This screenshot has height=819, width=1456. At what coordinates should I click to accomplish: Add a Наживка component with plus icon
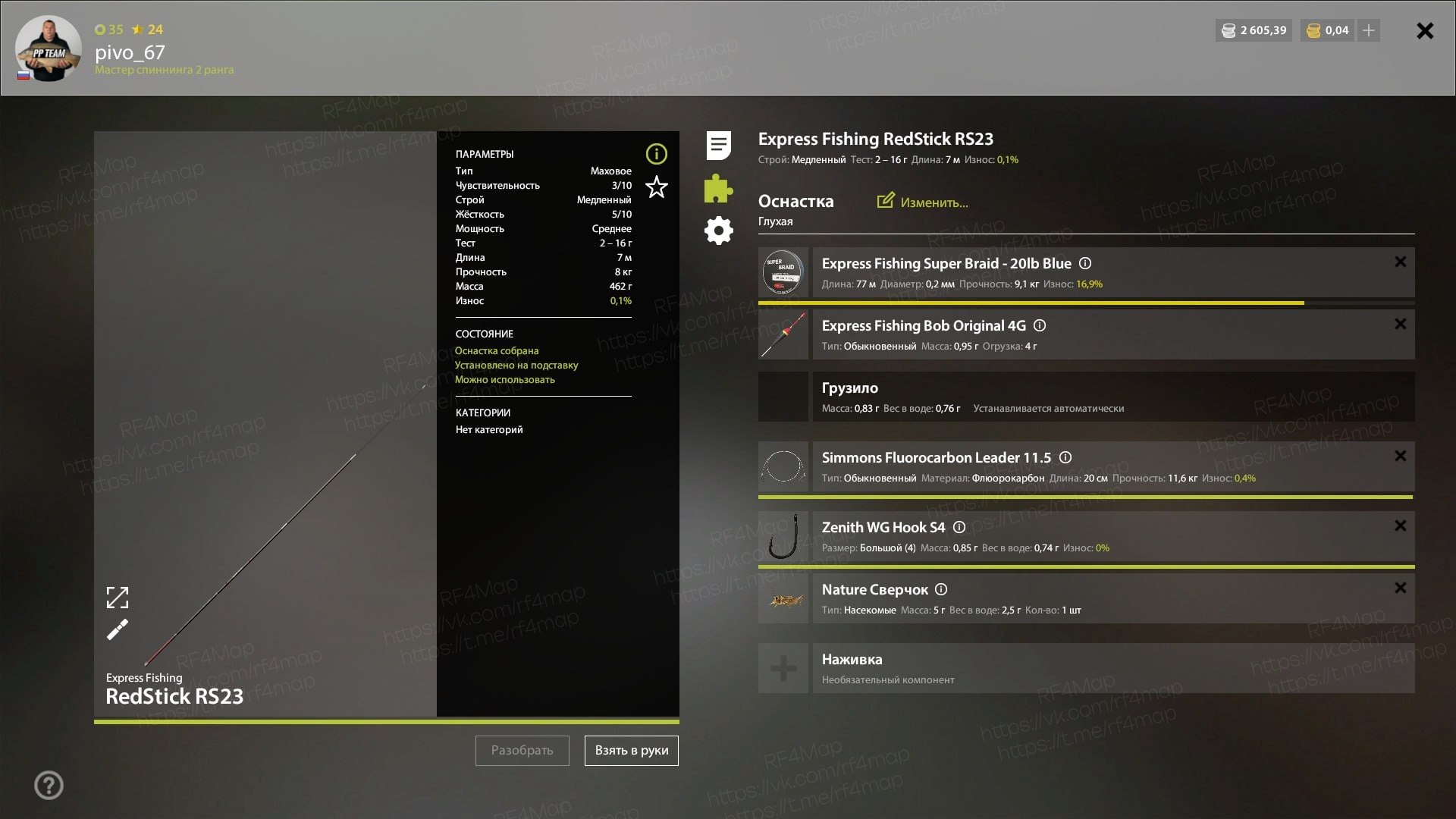[783, 668]
